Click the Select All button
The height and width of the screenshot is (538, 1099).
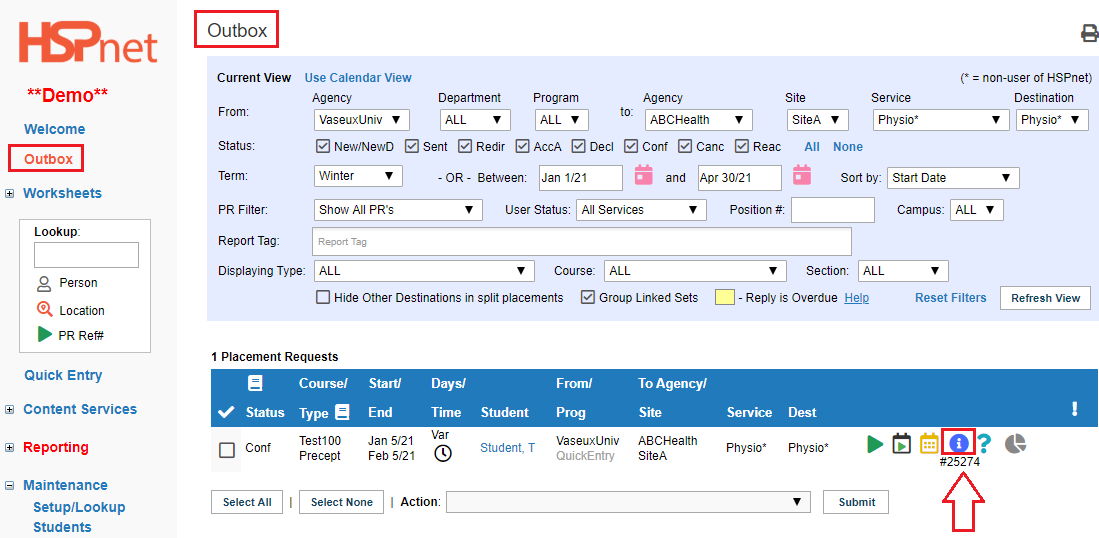(247, 502)
